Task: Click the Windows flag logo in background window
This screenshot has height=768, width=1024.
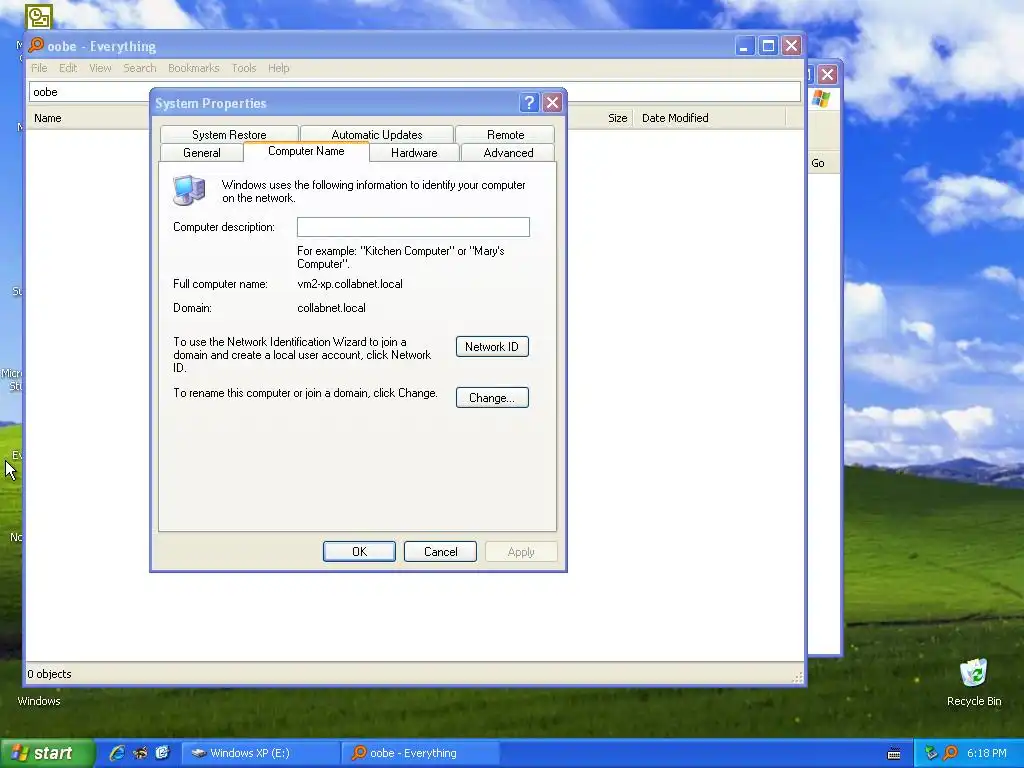Action: pos(821,99)
